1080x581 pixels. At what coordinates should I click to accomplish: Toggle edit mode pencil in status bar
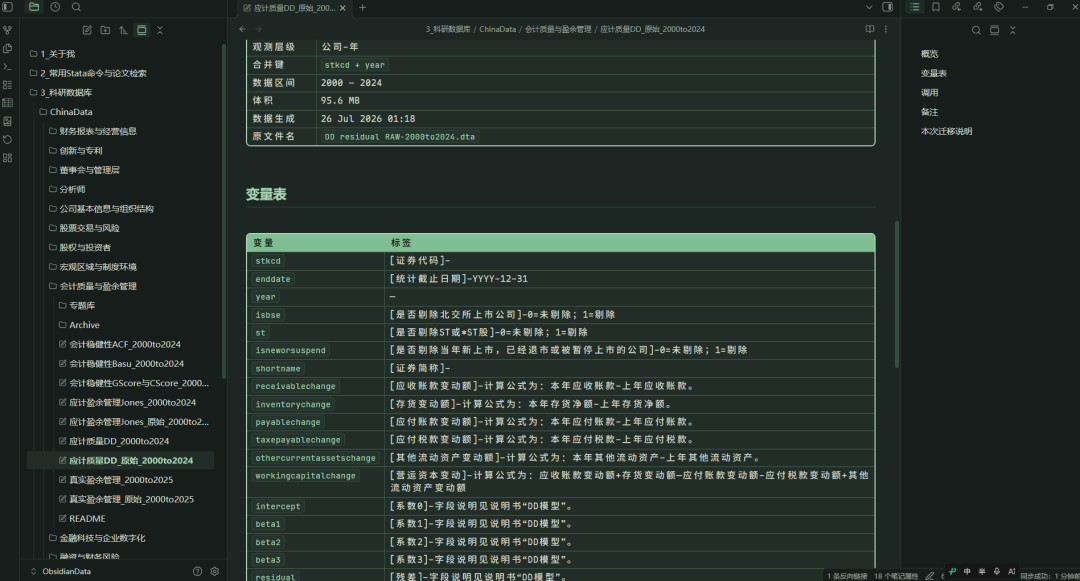(x=930, y=576)
